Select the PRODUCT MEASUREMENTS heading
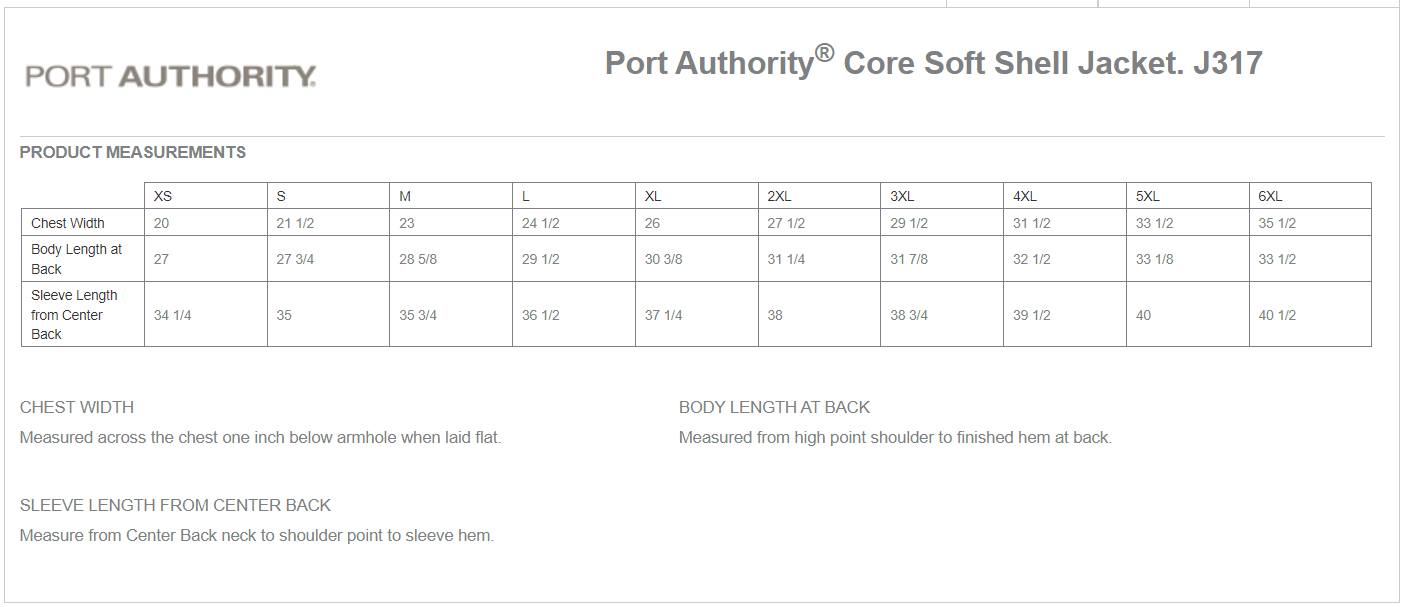This screenshot has width=1402, height=607. pyautogui.click(x=133, y=153)
